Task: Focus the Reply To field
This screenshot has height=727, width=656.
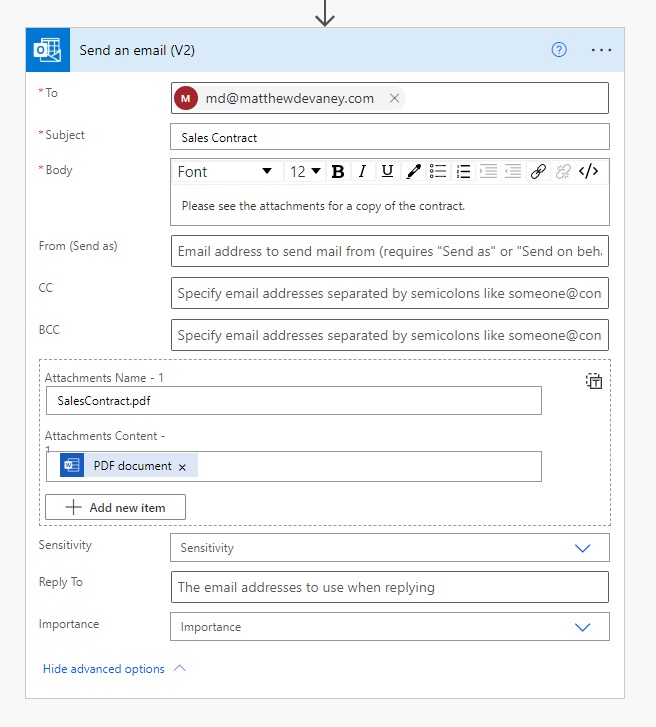Action: pyautogui.click(x=390, y=587)
